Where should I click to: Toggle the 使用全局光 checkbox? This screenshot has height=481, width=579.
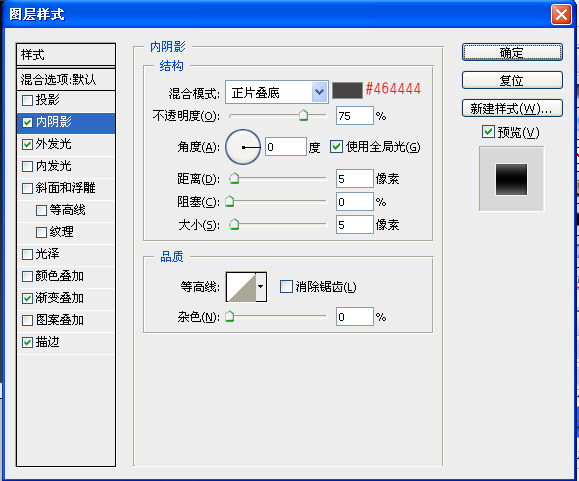(336, 147)
